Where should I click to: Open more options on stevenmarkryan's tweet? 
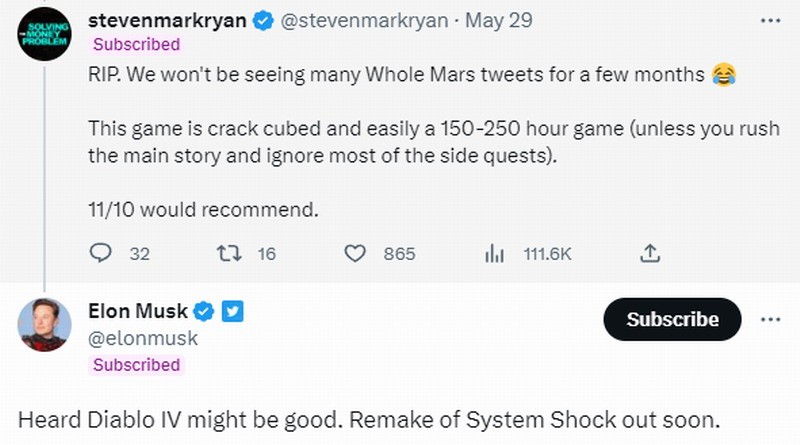(x=769, y=20)
